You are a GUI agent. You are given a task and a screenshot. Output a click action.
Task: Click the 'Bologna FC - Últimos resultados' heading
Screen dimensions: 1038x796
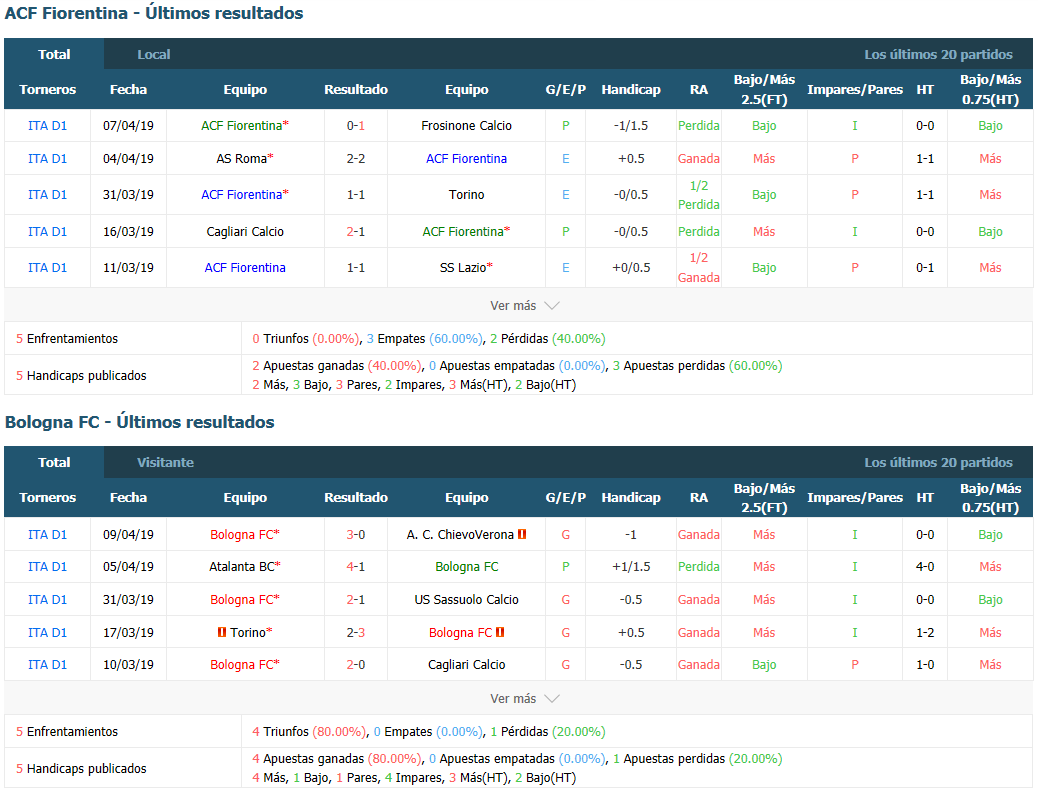point(140,422)
